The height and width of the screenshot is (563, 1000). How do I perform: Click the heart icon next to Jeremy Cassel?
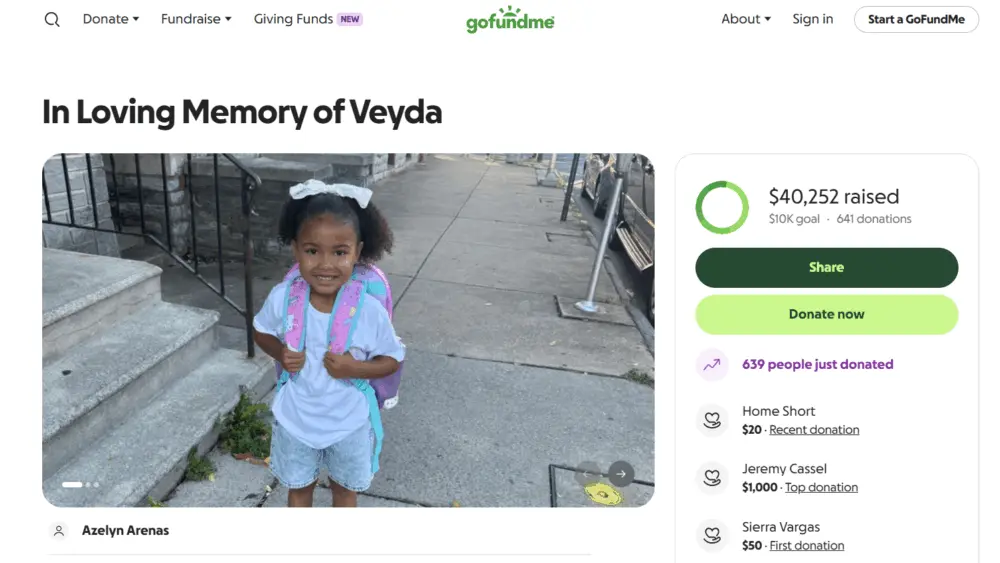pos(712,479)
